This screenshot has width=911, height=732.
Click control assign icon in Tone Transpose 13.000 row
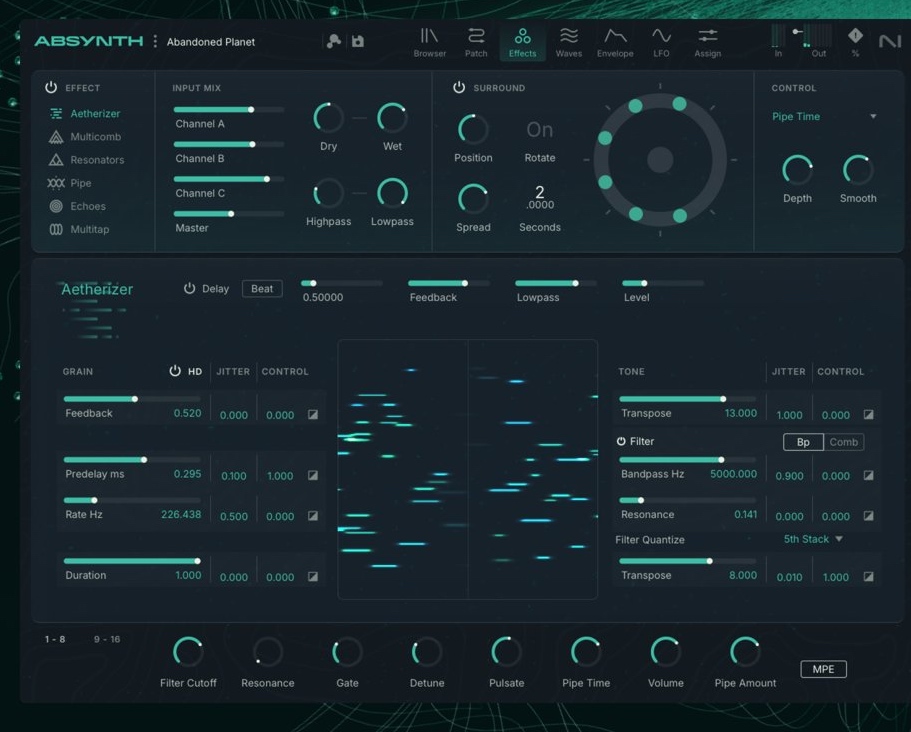pyautogui.click(x=868, y=415)
